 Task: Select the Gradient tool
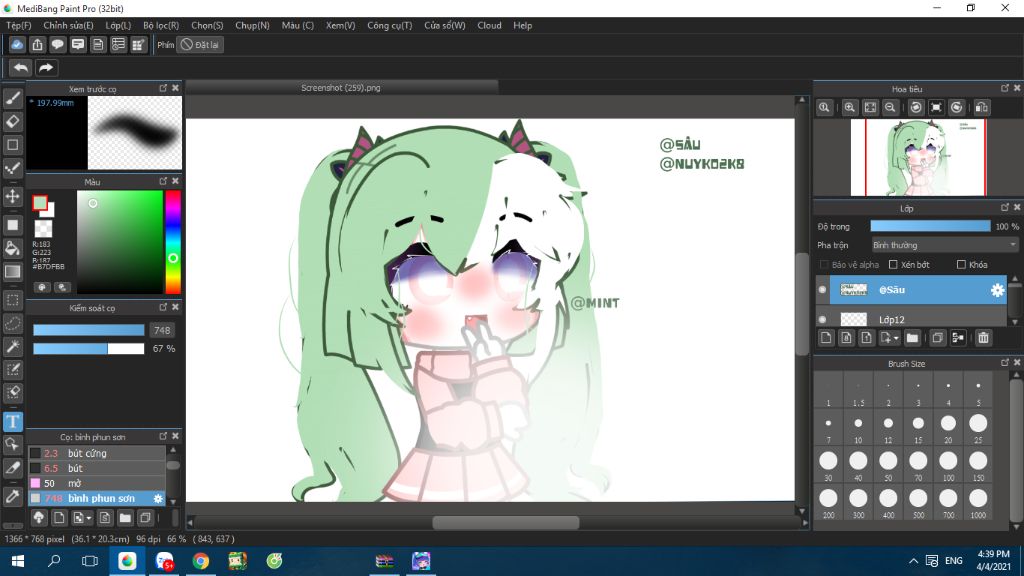click(12, 272)
